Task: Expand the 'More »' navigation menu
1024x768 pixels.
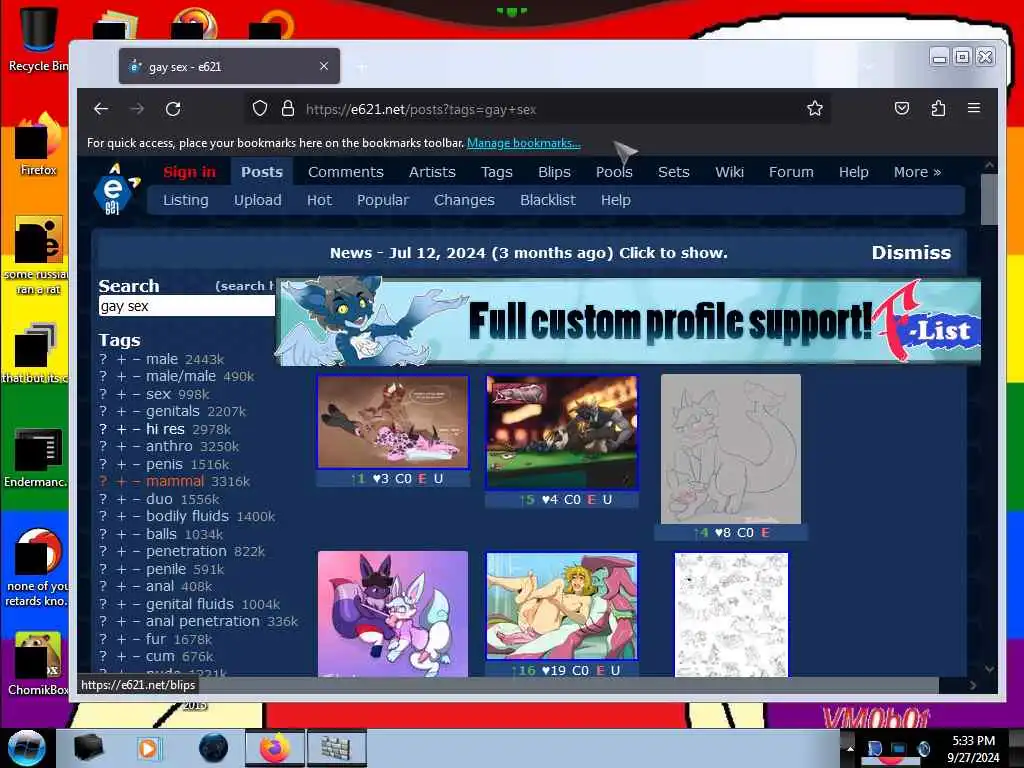Action: pos(917,172)
